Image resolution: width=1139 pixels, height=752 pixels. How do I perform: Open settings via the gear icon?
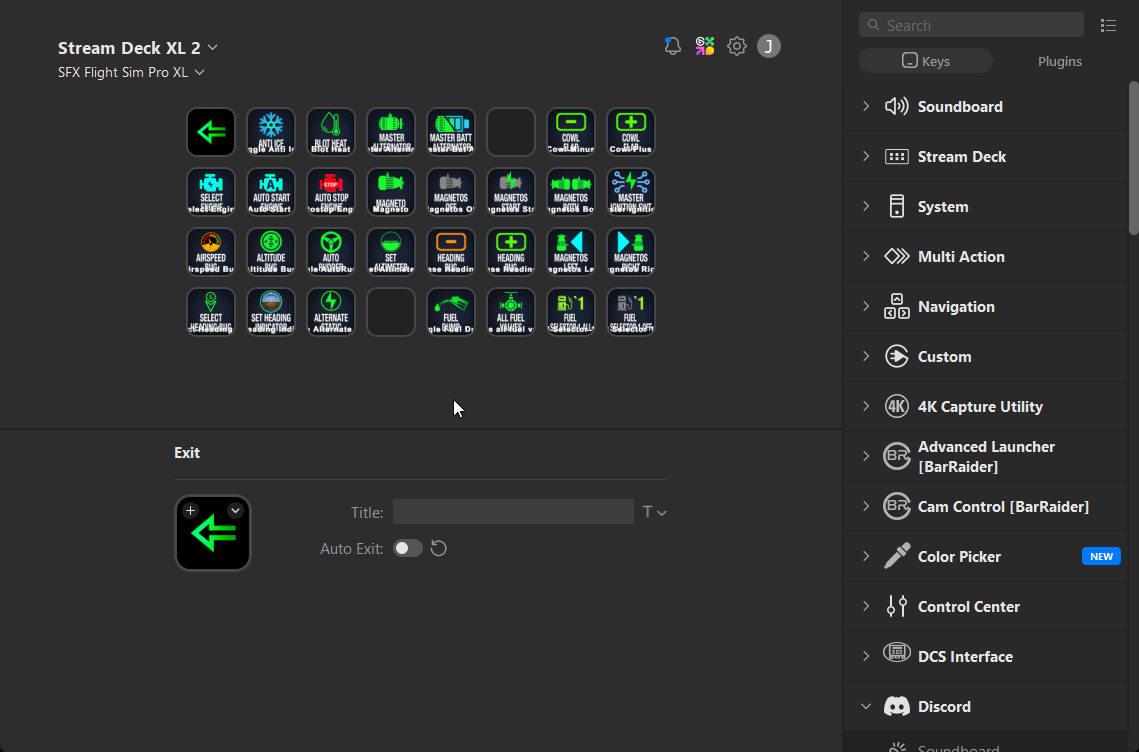click(737, 46)
